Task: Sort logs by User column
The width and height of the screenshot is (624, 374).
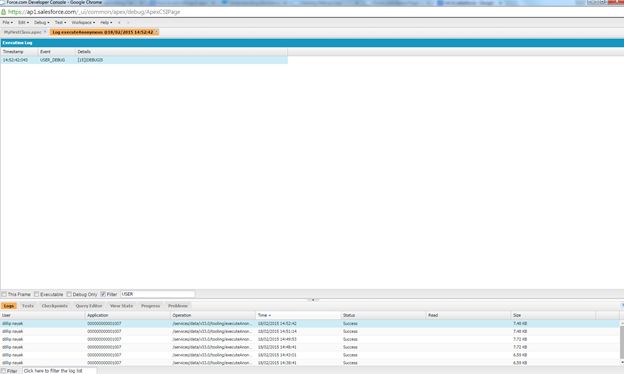Action: (43, 315)
